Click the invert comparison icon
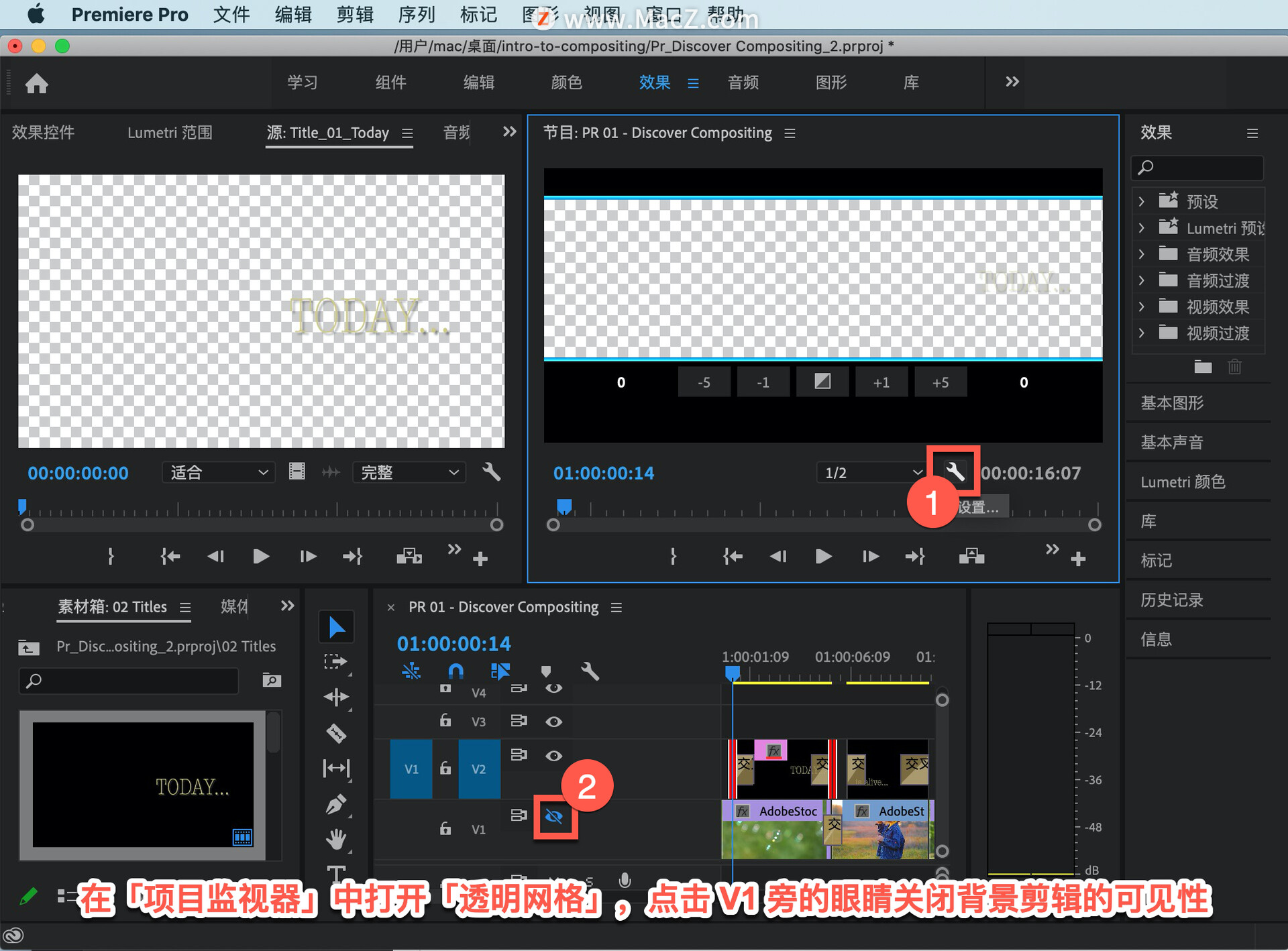The width and height of the screenshot is (1288, 951). pyautogui.click(x=822, y=382)
